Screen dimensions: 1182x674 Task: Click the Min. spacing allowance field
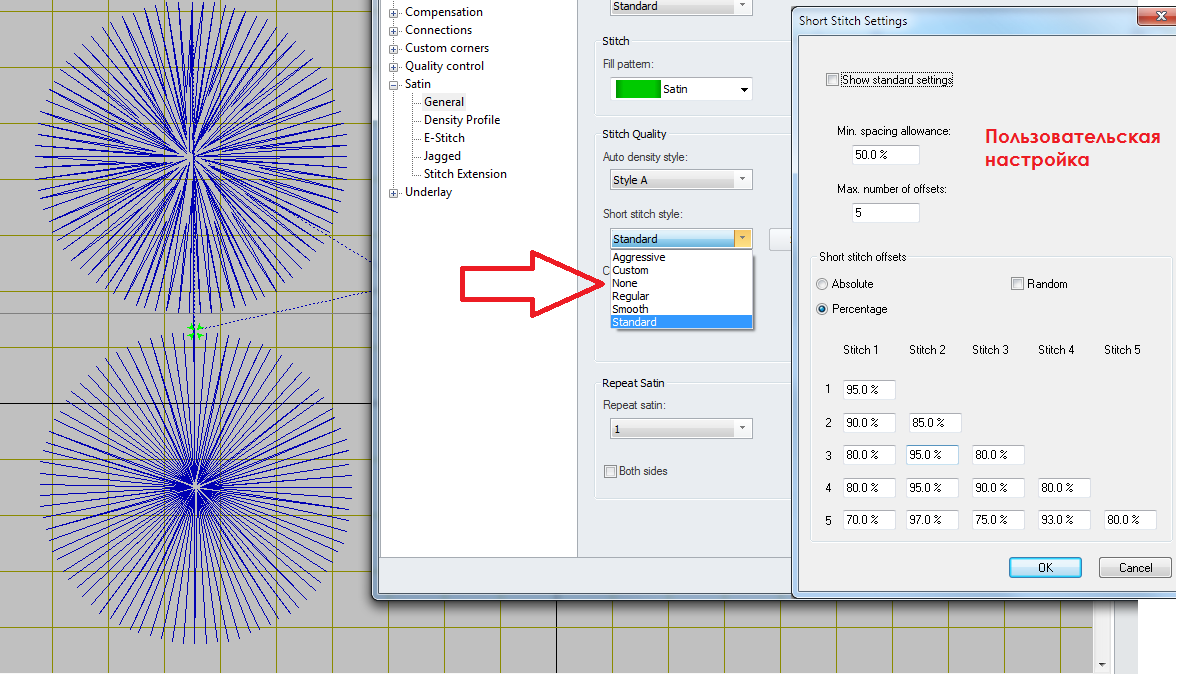(x=885, y=155)
